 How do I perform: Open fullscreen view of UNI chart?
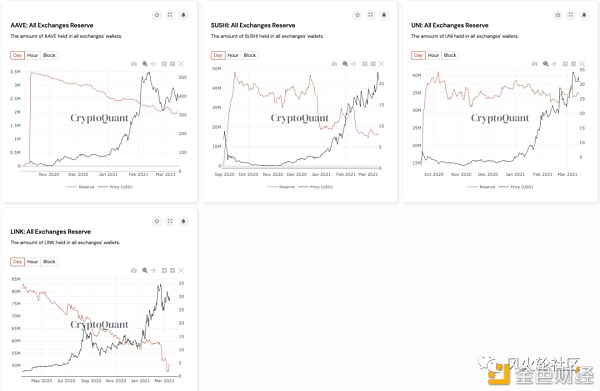571,15
